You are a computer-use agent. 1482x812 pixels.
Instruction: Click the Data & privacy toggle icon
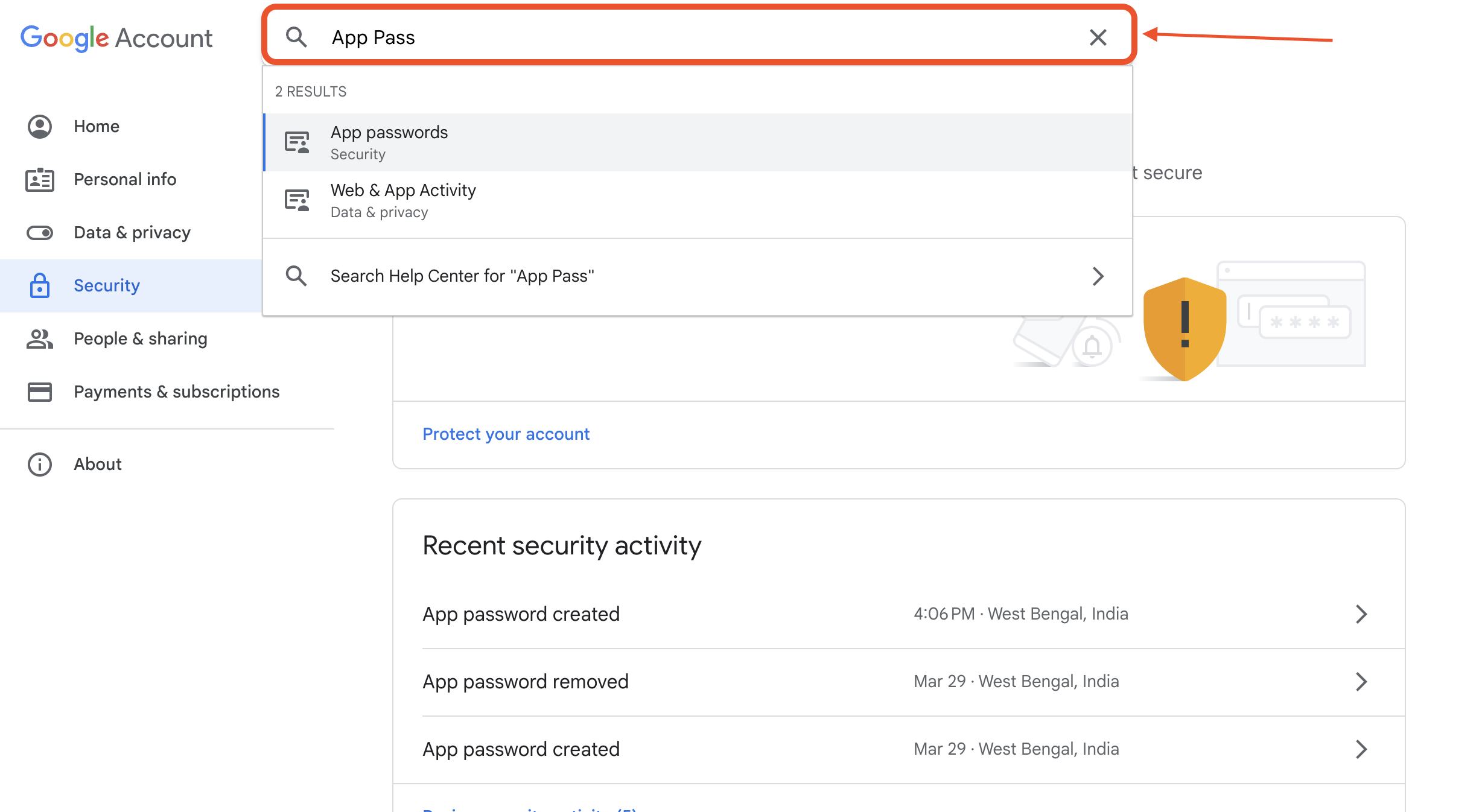pyautogui.click(x=40, y=233)
